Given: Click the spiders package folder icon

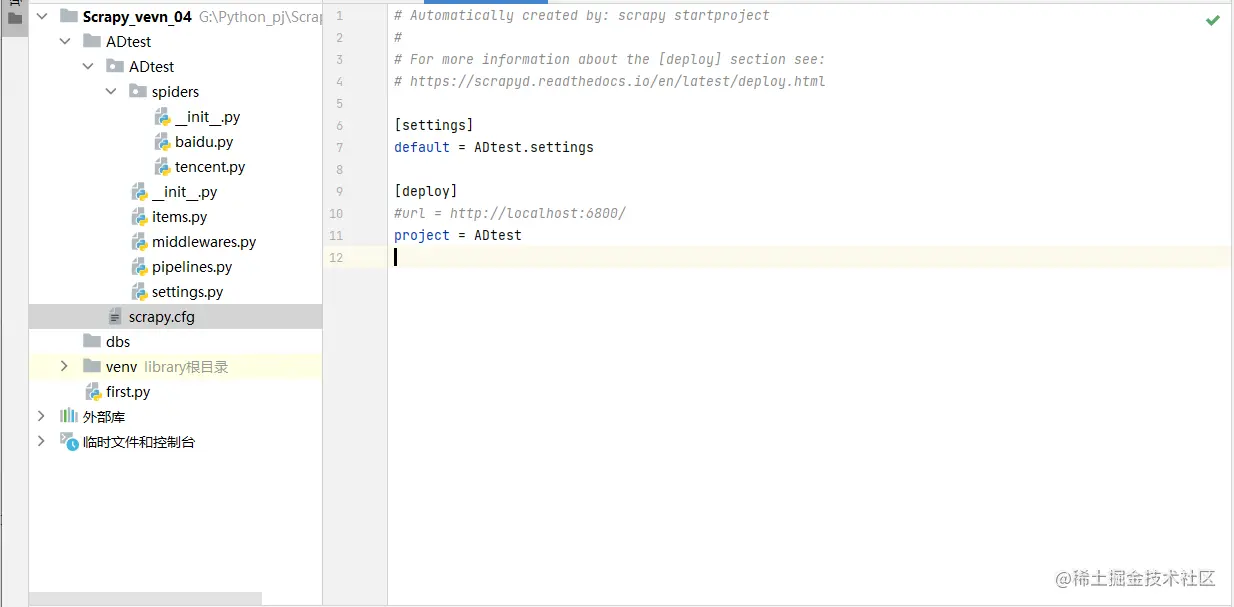Looking at the screenshot, I should click(x=138, y=91).
